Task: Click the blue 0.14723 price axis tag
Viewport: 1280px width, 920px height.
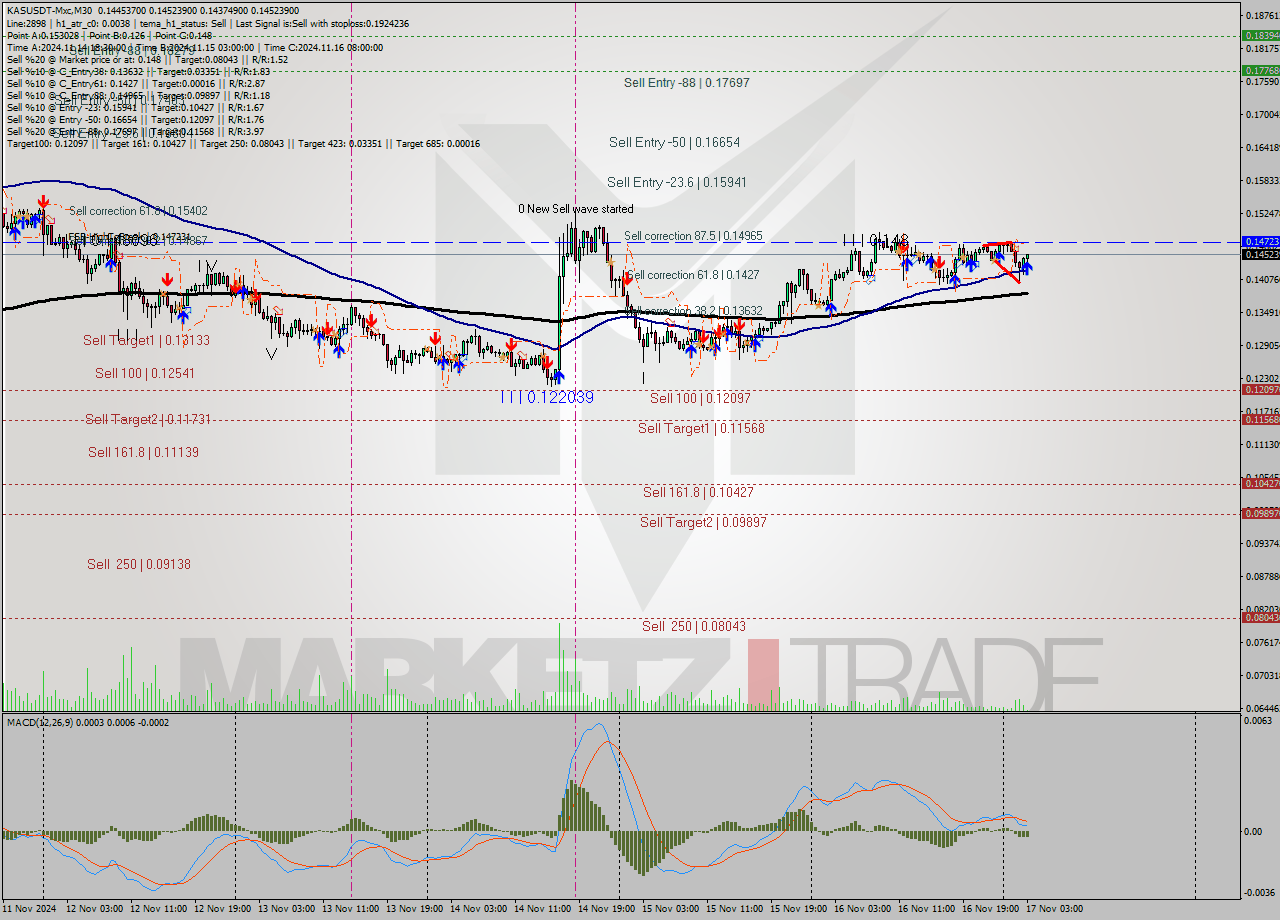Action: pyautogui.click(x=1260, y=242)
